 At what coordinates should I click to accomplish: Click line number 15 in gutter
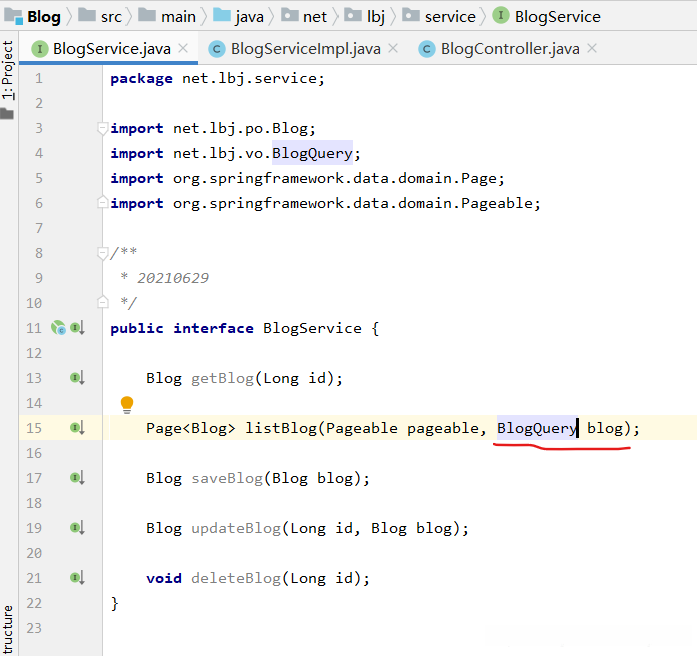point(34,428)
